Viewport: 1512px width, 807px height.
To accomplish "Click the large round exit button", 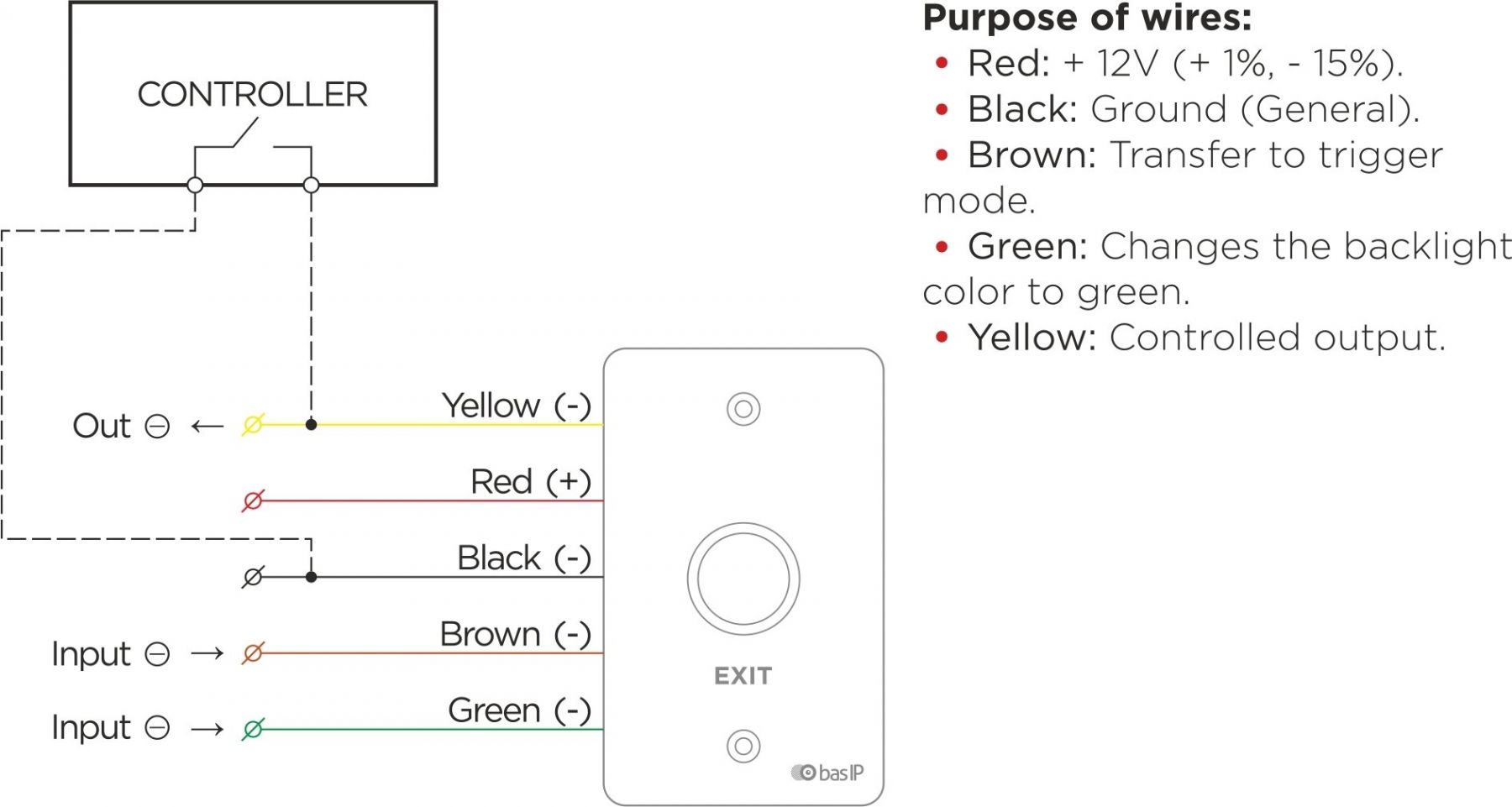I will tap(743, 579).
